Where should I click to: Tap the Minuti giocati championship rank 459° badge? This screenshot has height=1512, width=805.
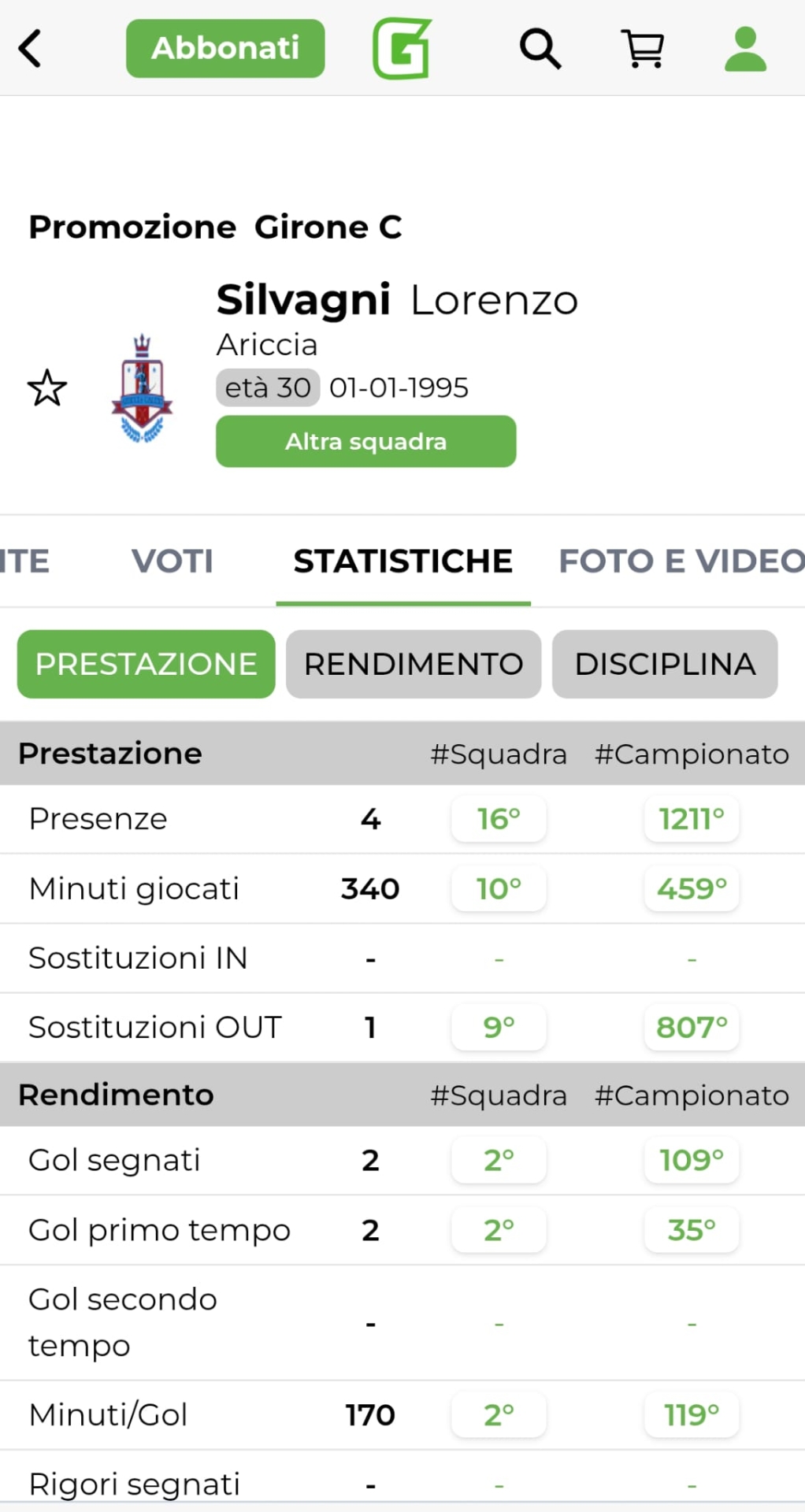point(692,889)
